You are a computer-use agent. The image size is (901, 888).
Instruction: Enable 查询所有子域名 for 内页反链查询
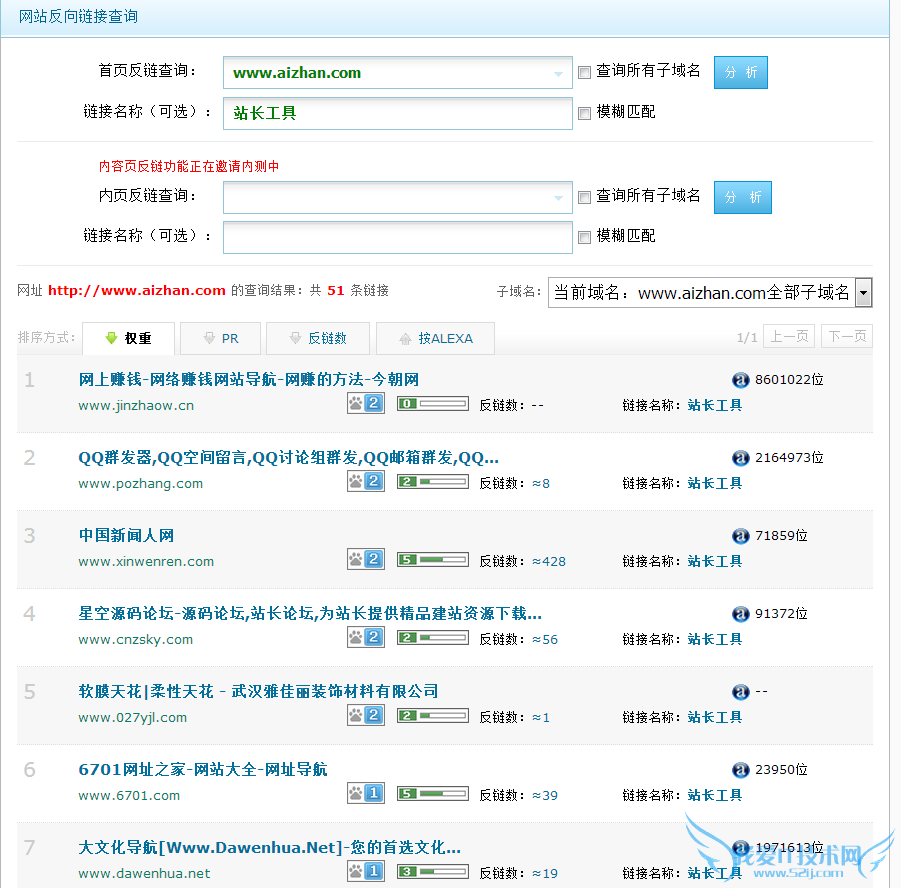[584, 198]
